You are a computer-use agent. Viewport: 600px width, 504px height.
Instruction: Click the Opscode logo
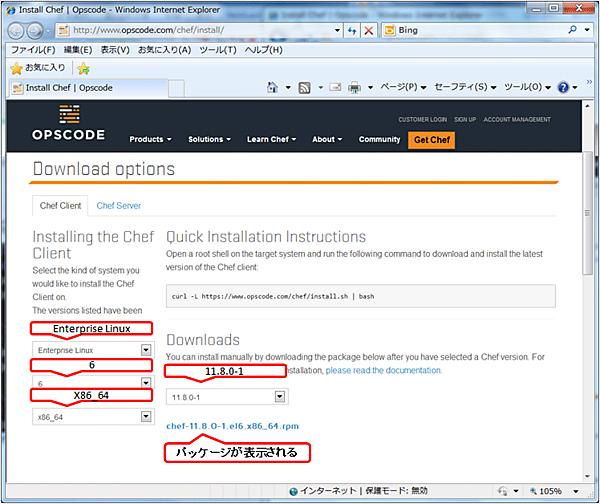pos(68,122)
